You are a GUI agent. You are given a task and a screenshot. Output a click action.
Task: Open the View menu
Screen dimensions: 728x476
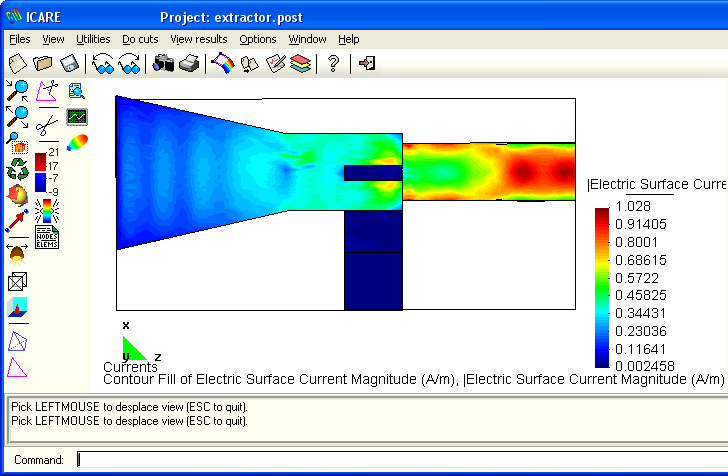pos(53,39)
